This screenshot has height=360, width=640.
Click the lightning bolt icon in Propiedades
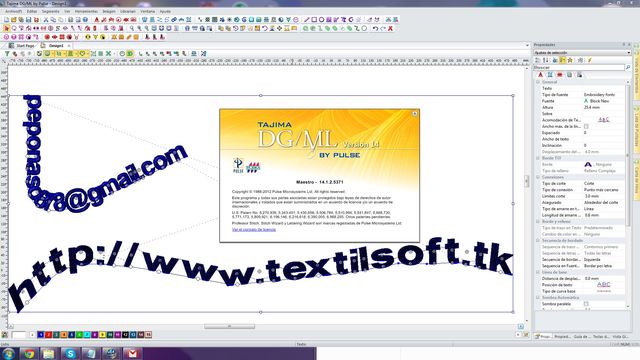[x=589, y=60]
